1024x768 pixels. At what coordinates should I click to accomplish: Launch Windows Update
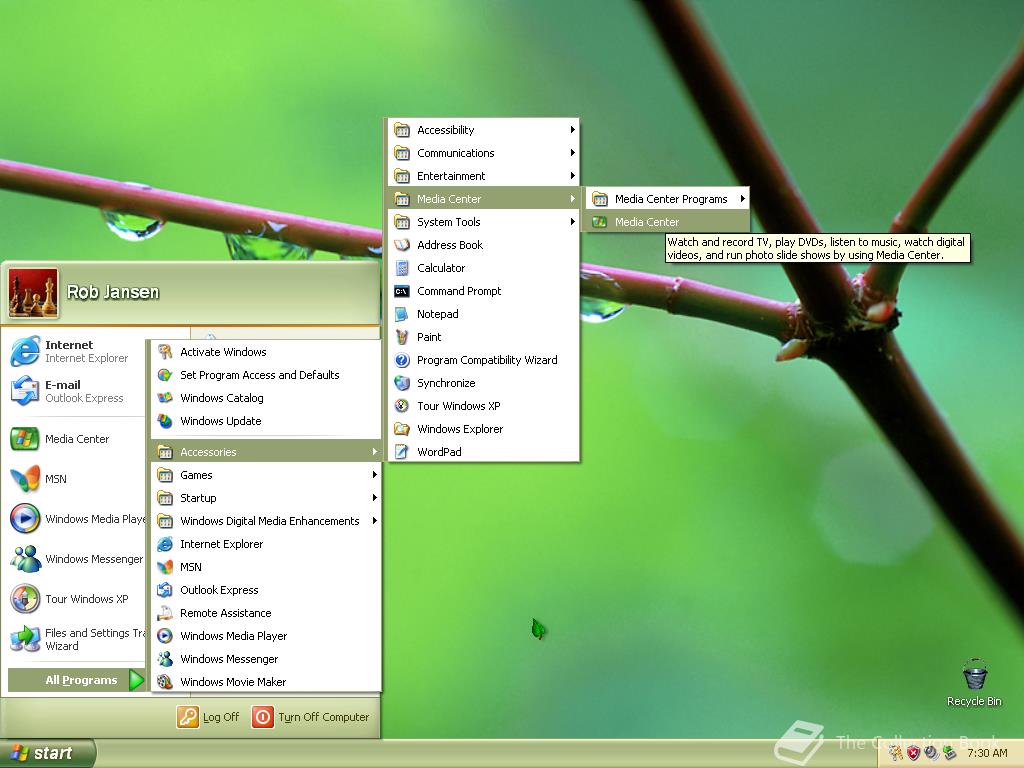pos(266,421)
